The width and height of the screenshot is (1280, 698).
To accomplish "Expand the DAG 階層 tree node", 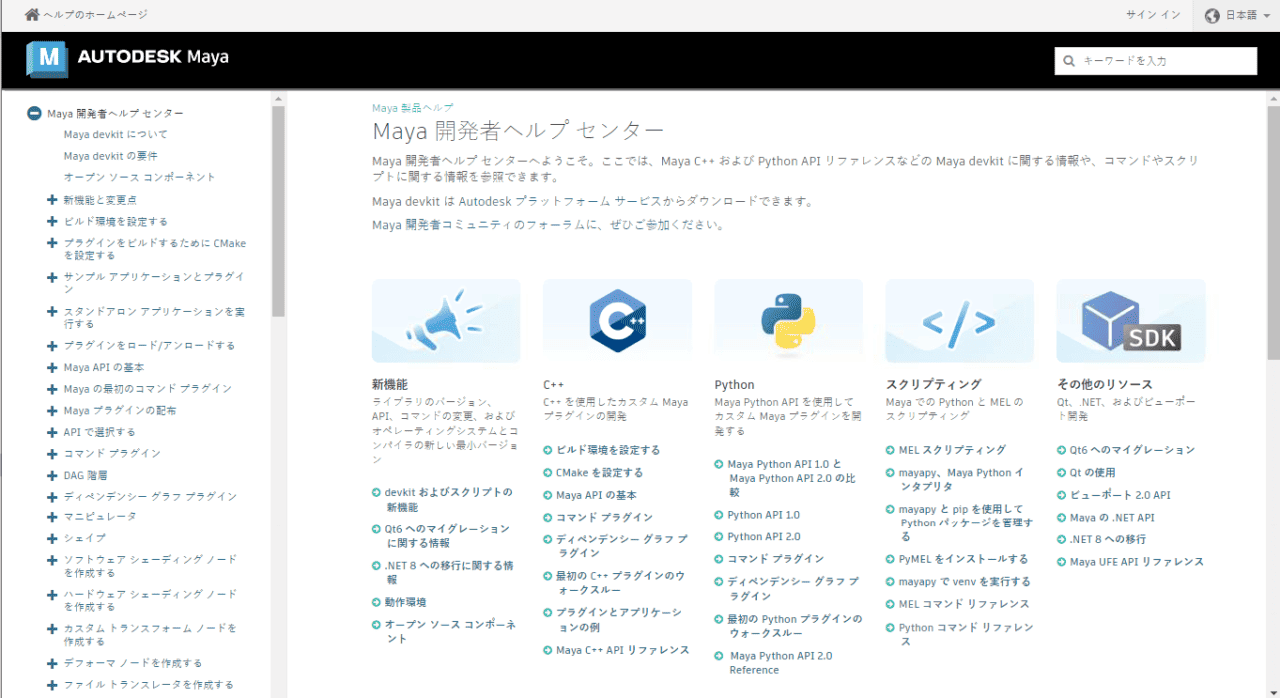I will [52, 475].
